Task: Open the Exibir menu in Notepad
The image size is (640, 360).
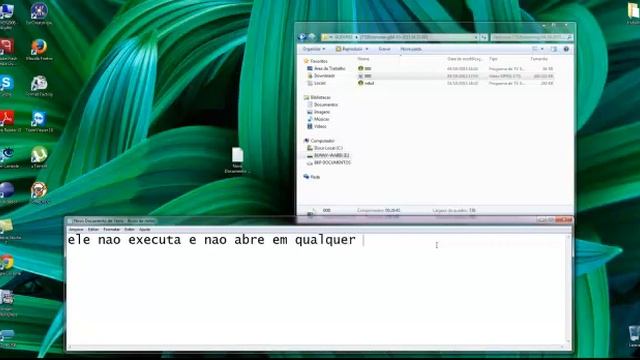Action: [129, 230]
